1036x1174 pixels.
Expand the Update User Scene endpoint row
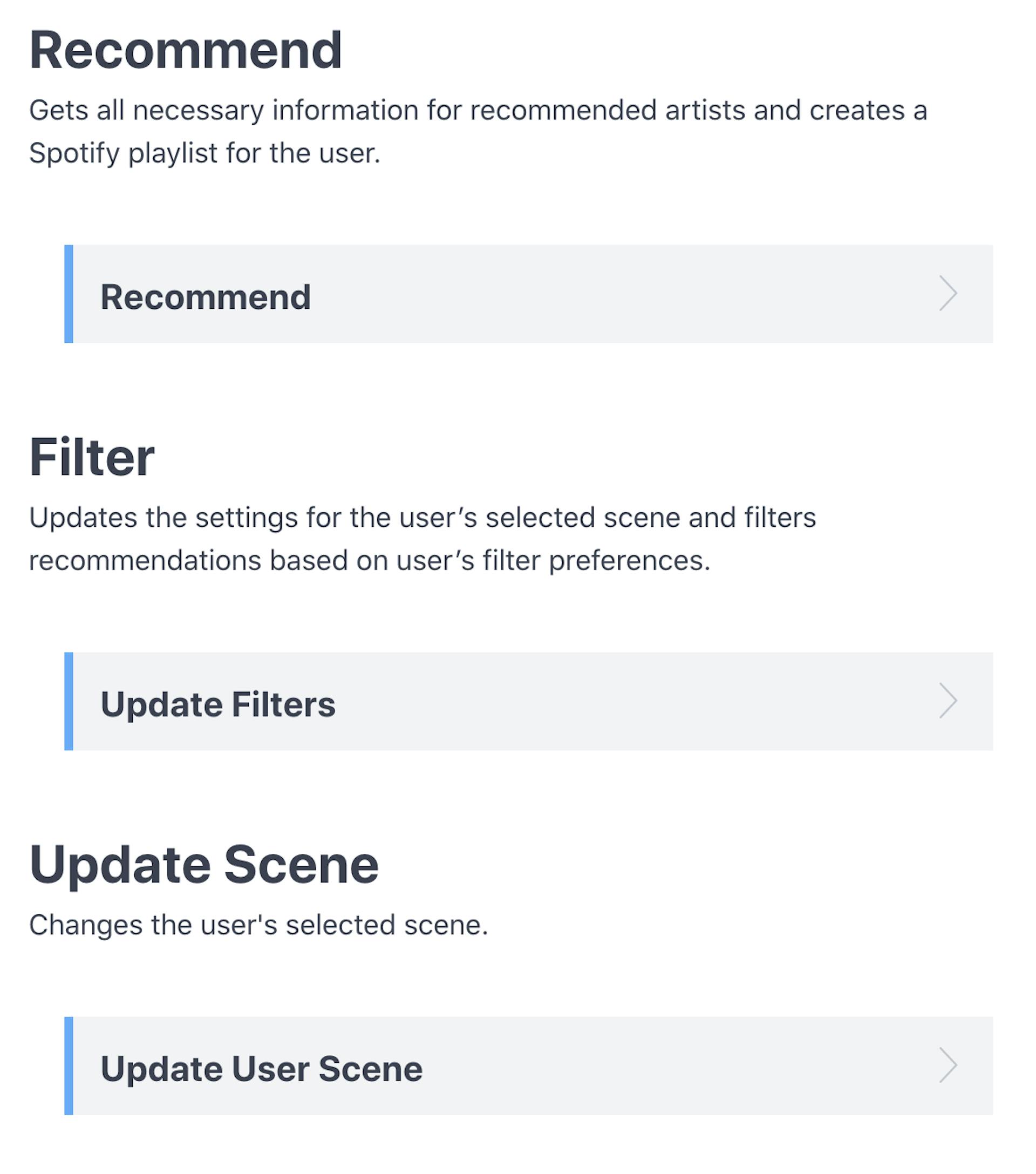click(x=528, y=1066)
